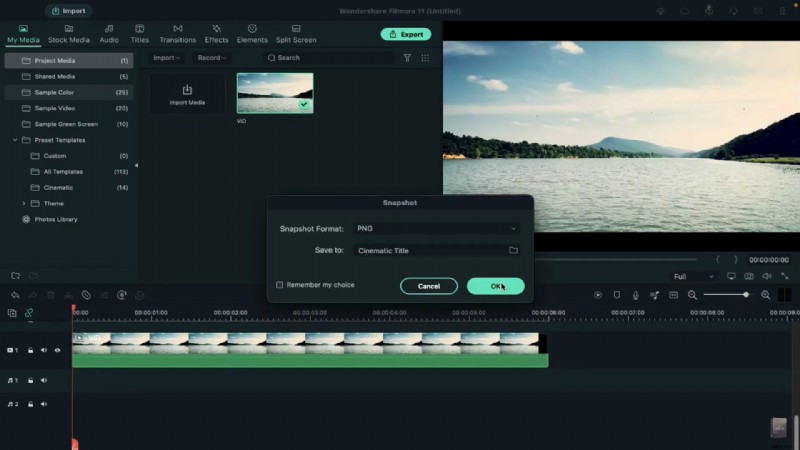Toggle lock on video track 1

pos(31,351)
